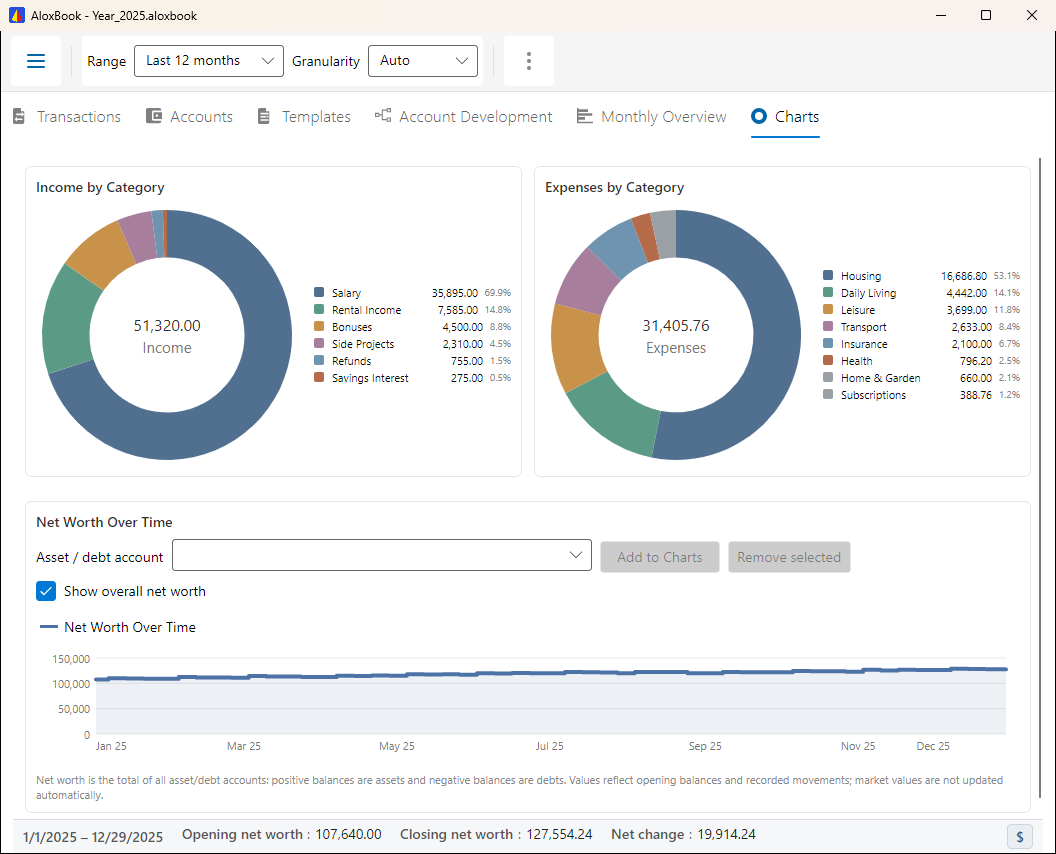Click the Add to Charts button

(659, 557)
